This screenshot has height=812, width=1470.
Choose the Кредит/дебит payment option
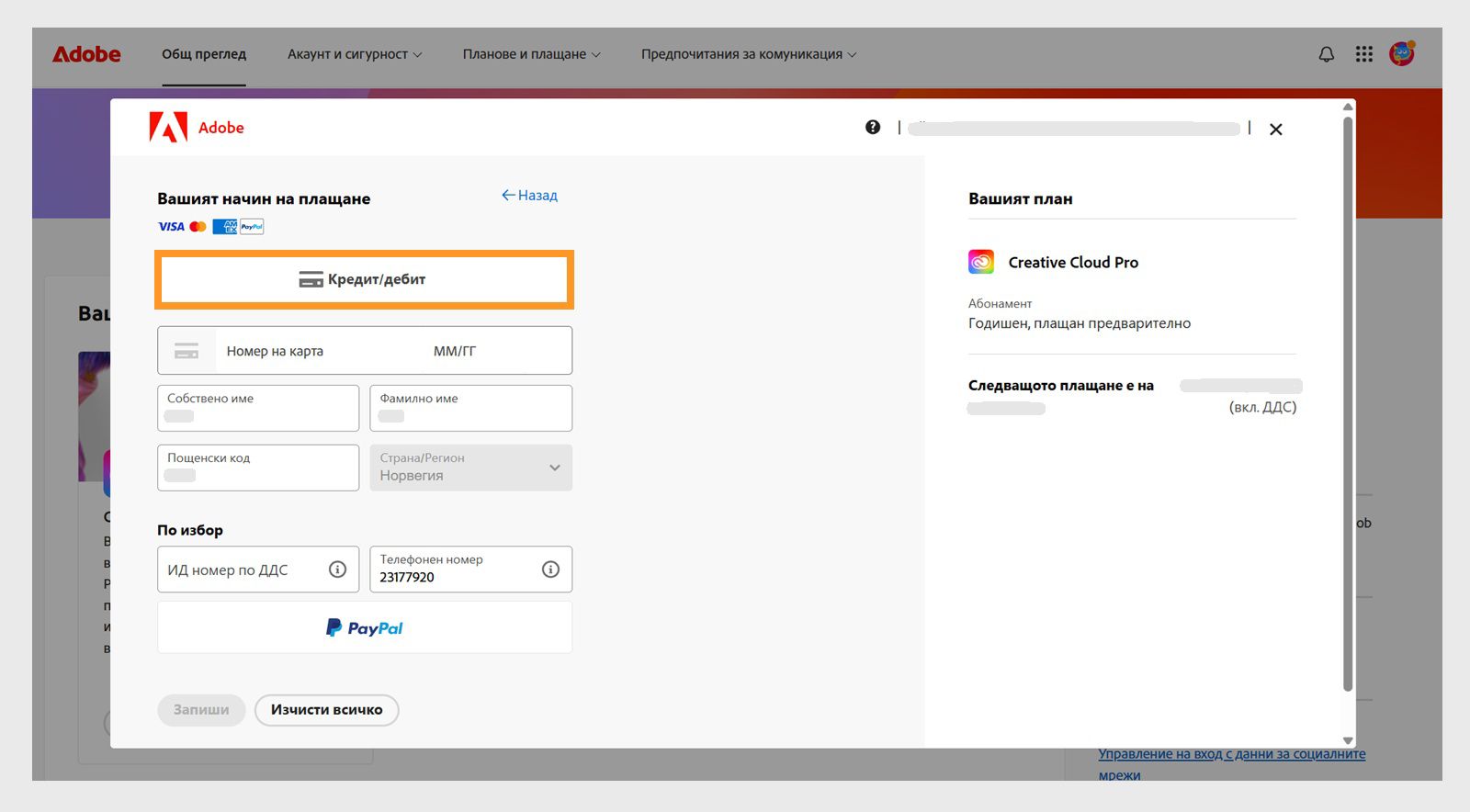pyautogui.click(x=365, y=279)
